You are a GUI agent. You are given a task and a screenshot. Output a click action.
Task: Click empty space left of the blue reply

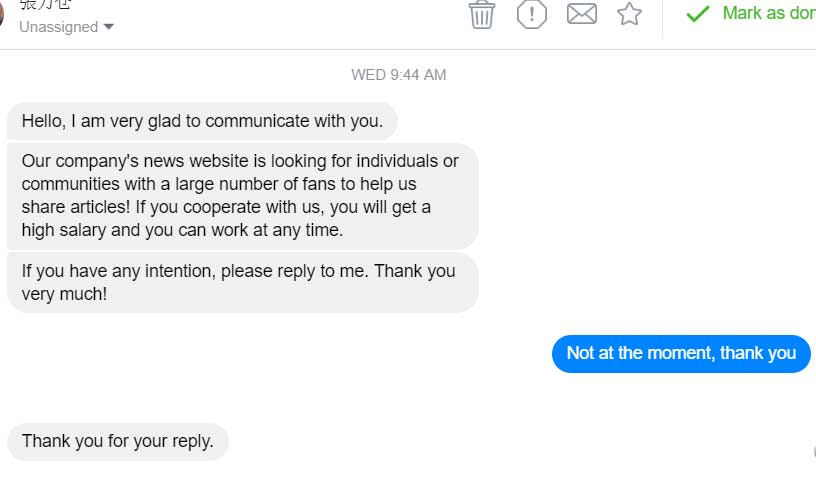coord(300,353)
